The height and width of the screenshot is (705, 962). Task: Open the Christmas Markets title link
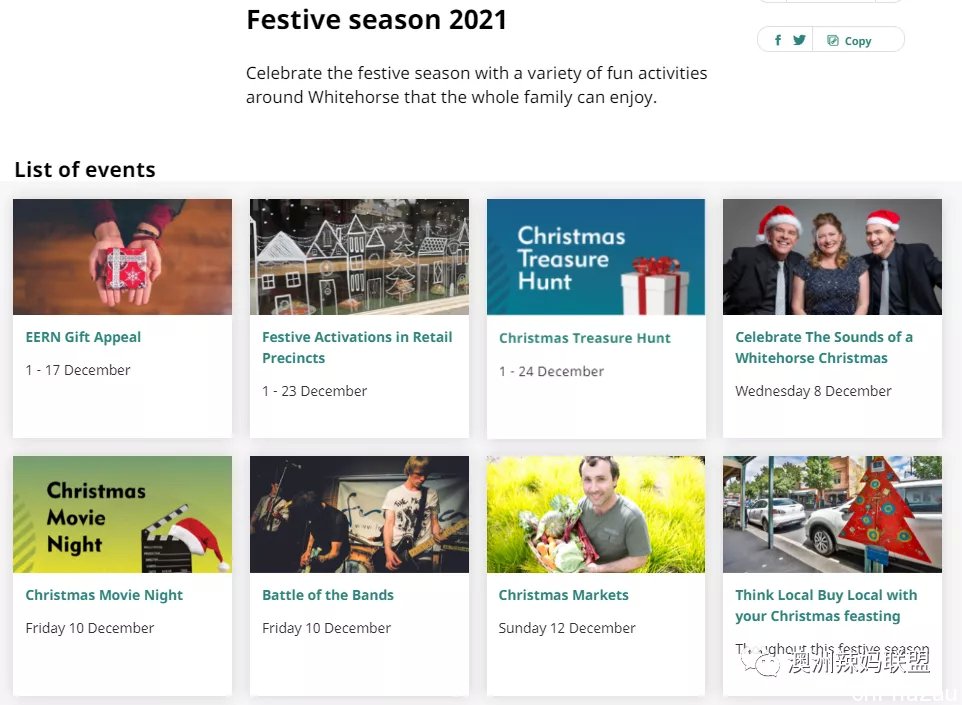[x=563, y=595]
